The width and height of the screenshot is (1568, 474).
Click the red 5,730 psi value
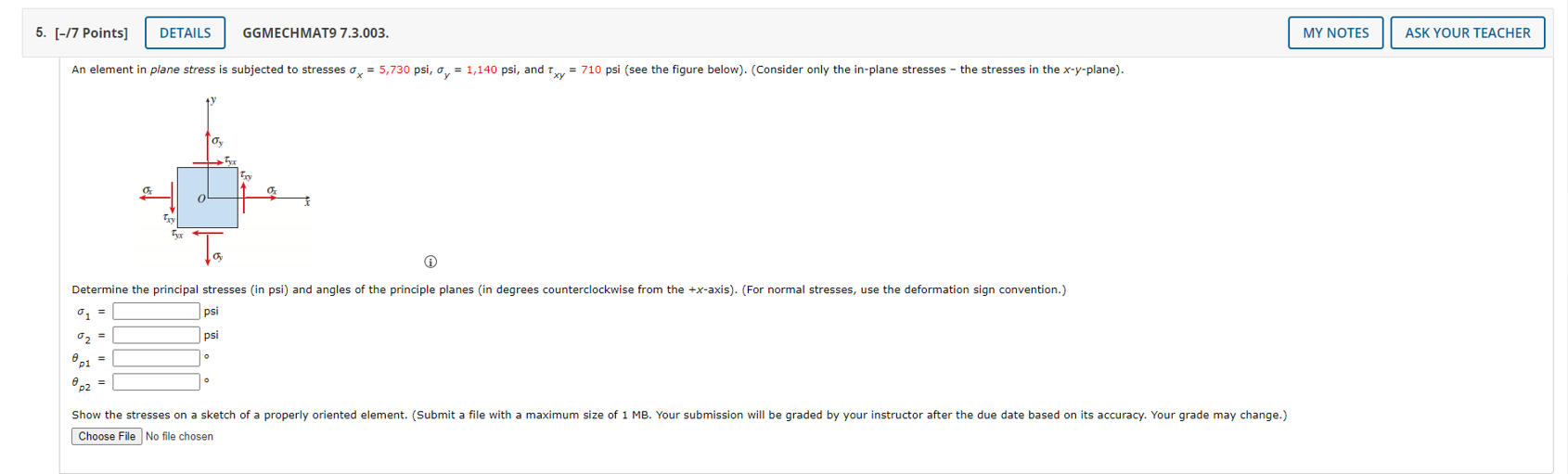[x=394, y=70]
